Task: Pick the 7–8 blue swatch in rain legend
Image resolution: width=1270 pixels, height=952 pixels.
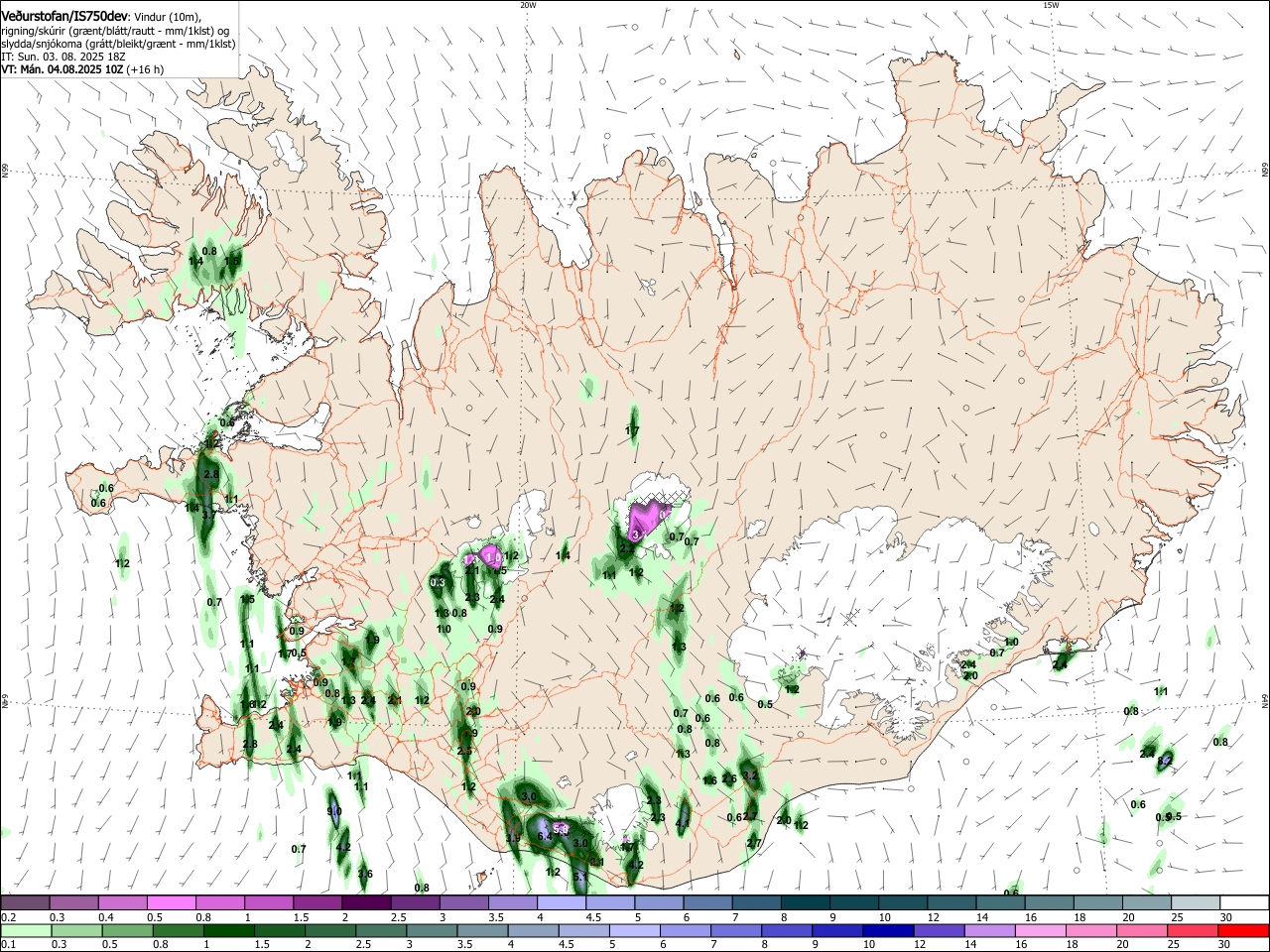Action: 736,930
